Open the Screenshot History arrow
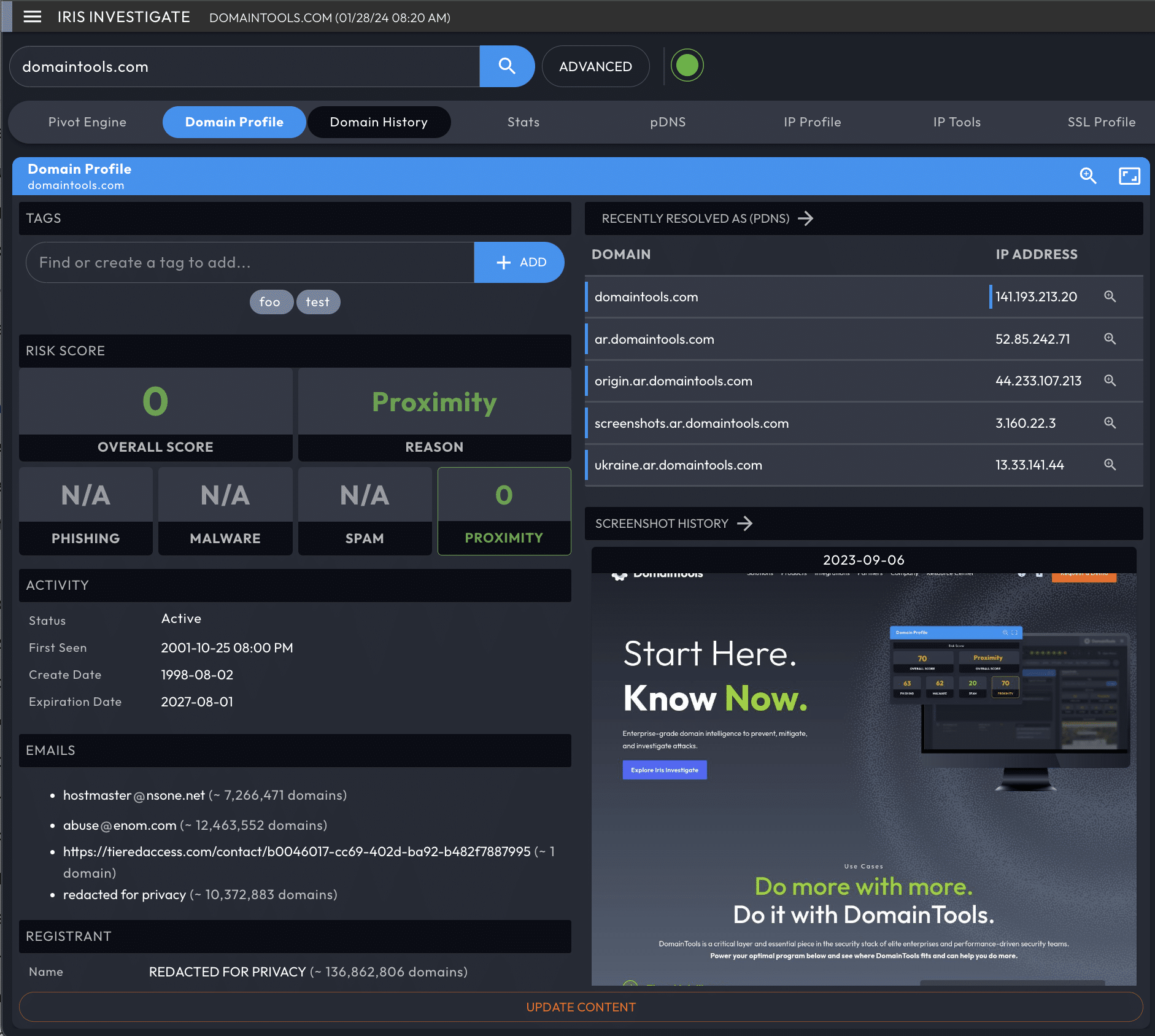The width and height of the screenshot is (1155, 1036). (x=744, y=524)
